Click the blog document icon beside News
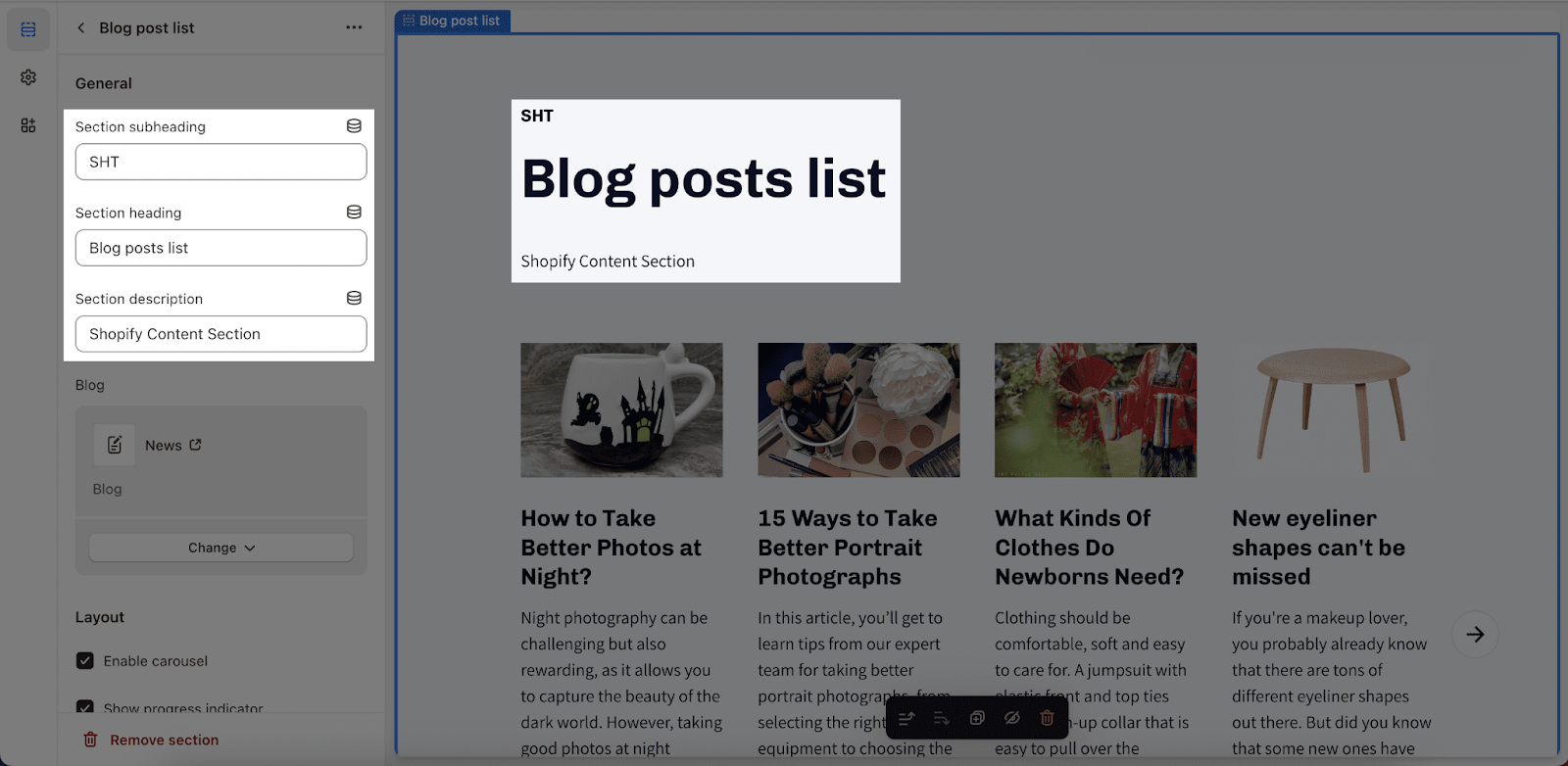Screen dimensions: 1568x766 coord(115,445)
